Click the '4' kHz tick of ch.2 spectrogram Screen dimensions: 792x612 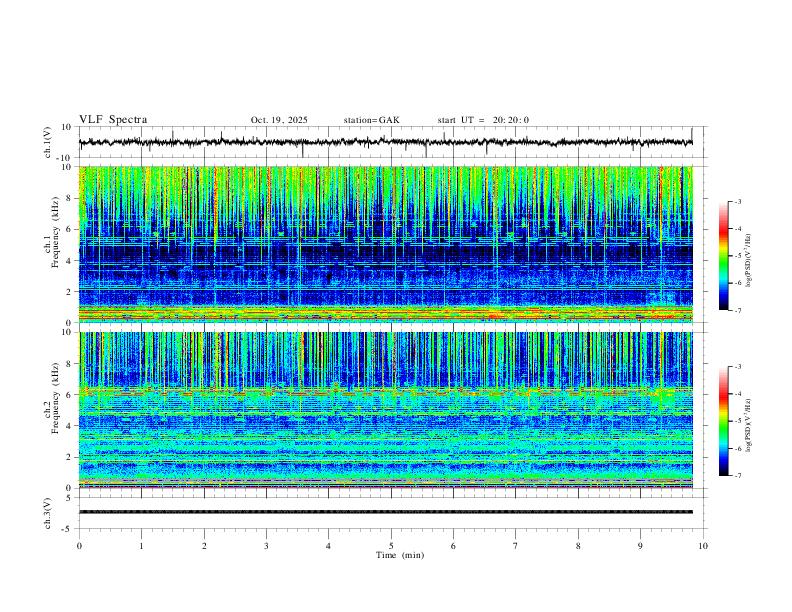point(70,426)
